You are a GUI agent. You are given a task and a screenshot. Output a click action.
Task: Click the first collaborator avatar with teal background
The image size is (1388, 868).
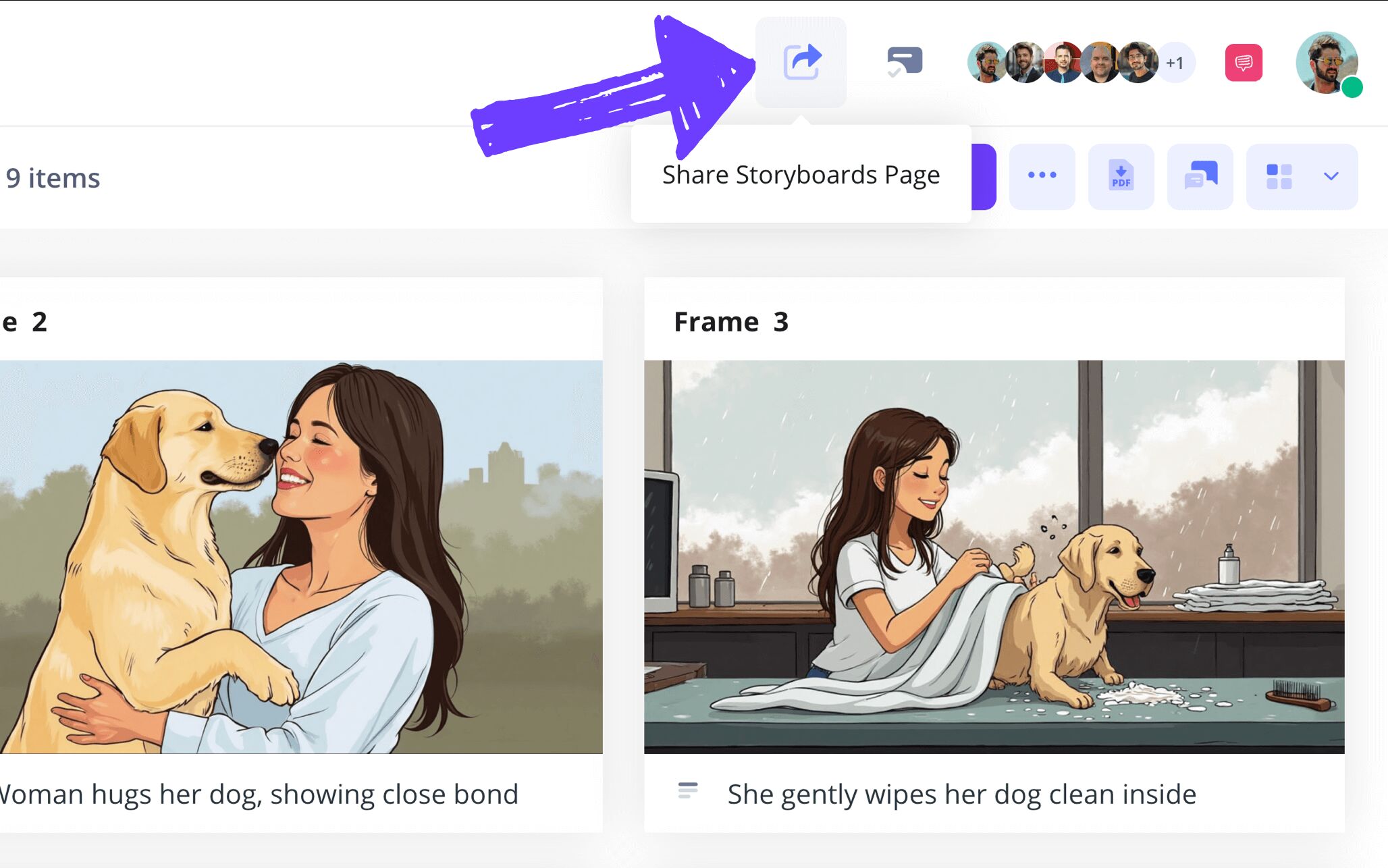986,63
